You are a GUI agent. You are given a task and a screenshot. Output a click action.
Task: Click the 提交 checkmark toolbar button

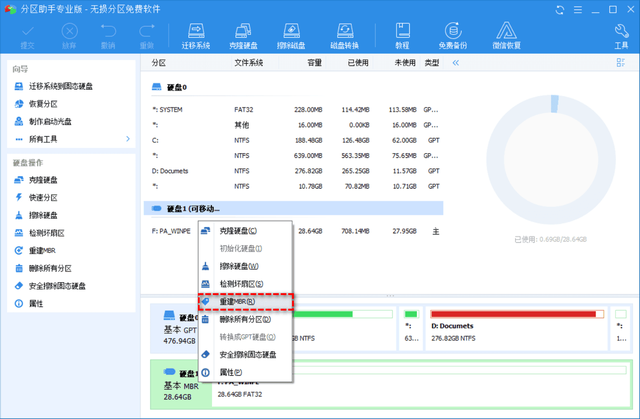pyautogui.click(x=28, y=36)
